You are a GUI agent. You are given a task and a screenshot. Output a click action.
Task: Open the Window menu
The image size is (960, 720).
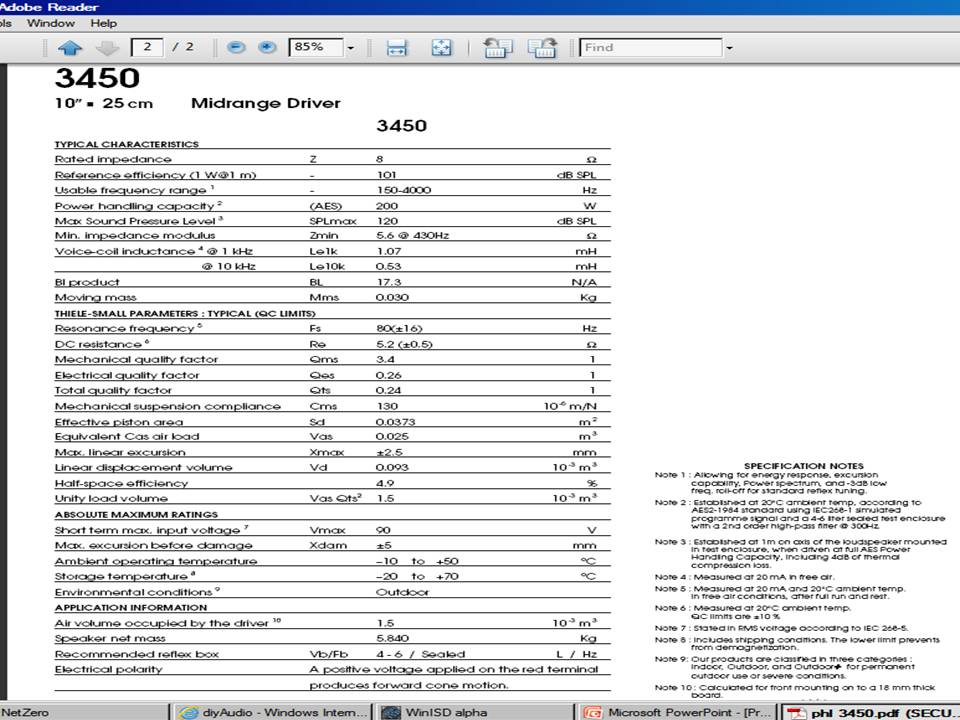51,23
